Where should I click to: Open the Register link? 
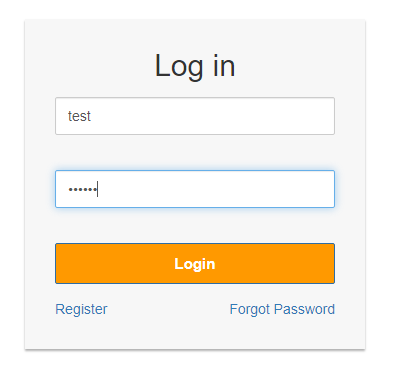[81, 309]
